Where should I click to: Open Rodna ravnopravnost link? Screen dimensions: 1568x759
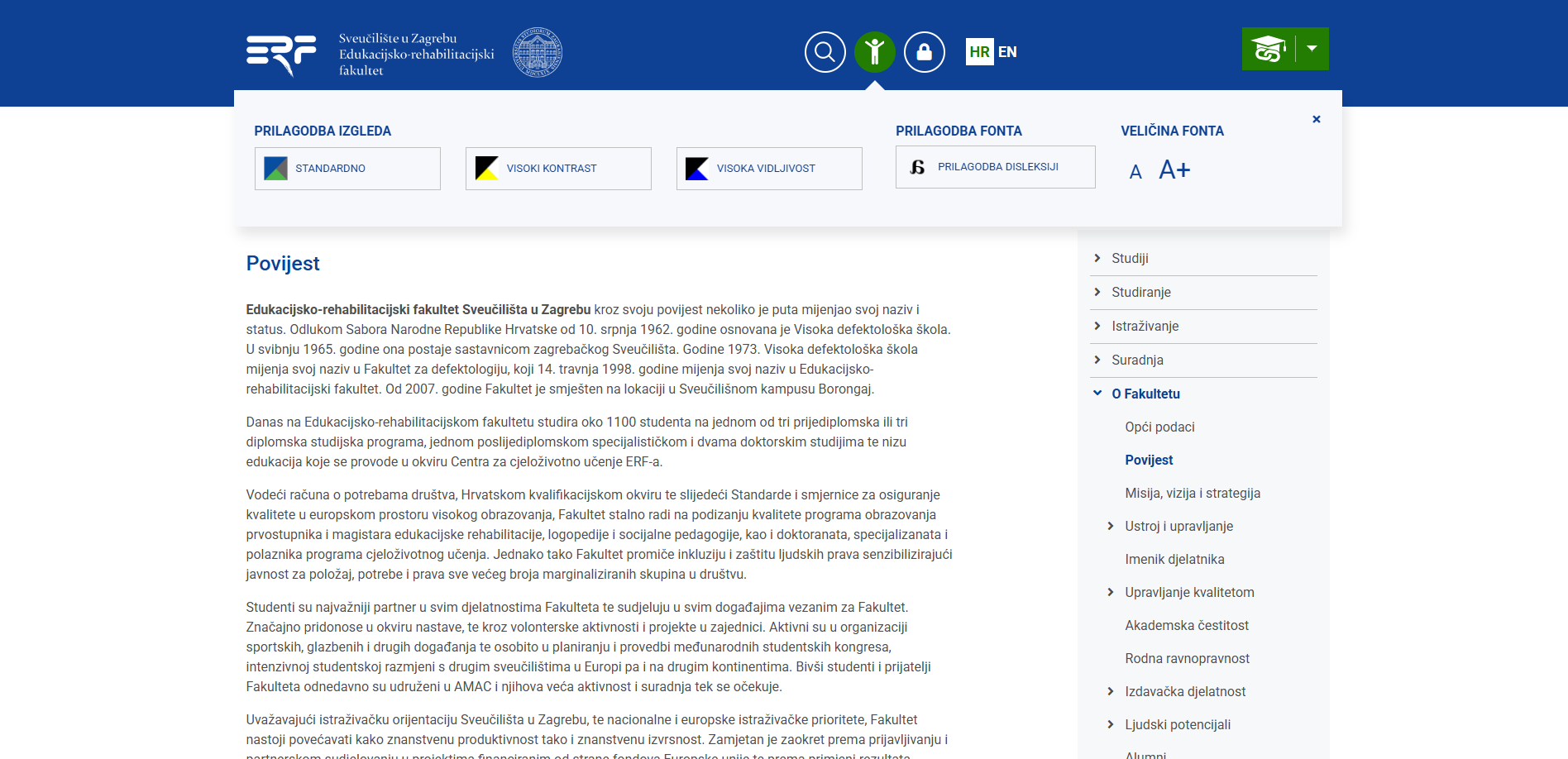1187,658
